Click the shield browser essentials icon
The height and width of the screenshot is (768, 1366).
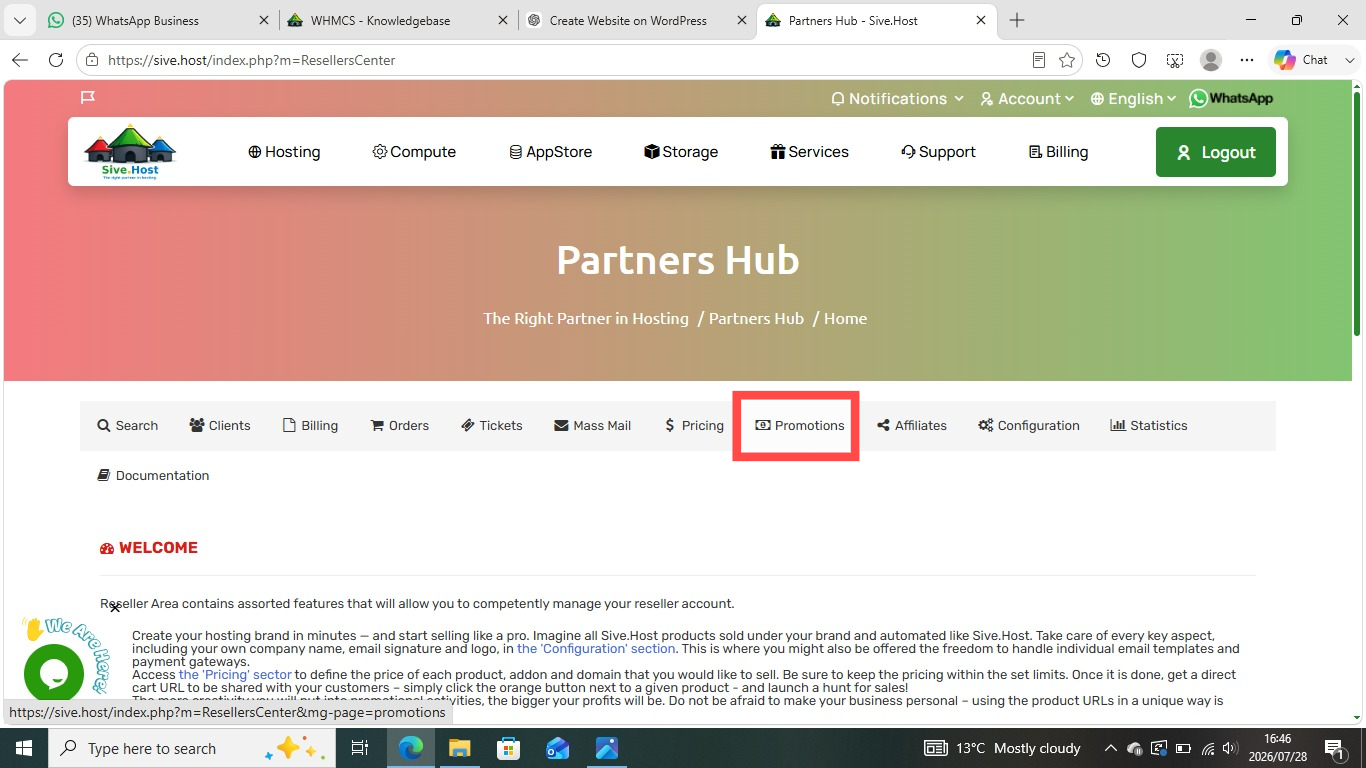tap(1139, 60)
